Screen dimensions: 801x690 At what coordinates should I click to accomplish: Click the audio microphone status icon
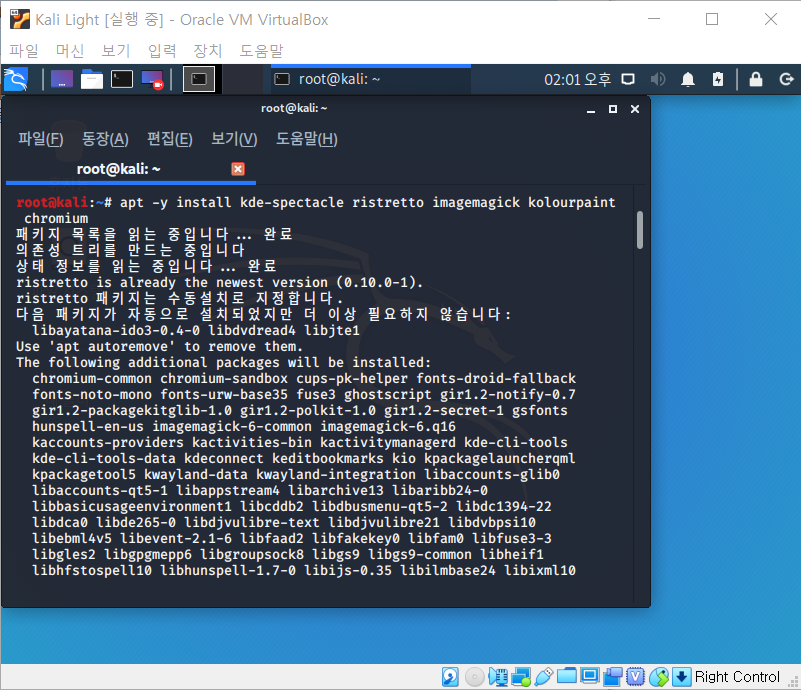498,677
